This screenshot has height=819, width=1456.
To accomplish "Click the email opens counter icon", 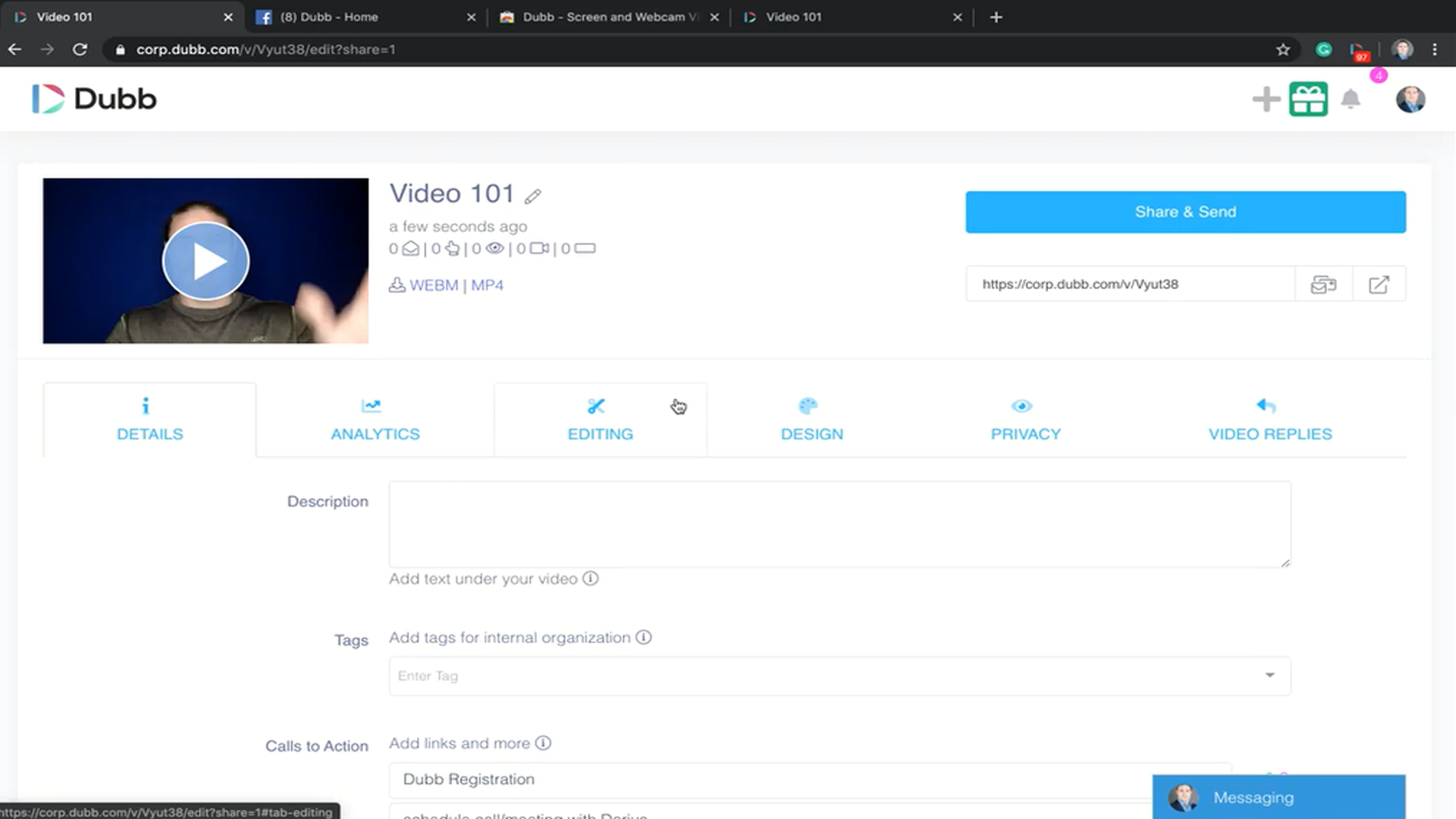I will tap(410, 249).
